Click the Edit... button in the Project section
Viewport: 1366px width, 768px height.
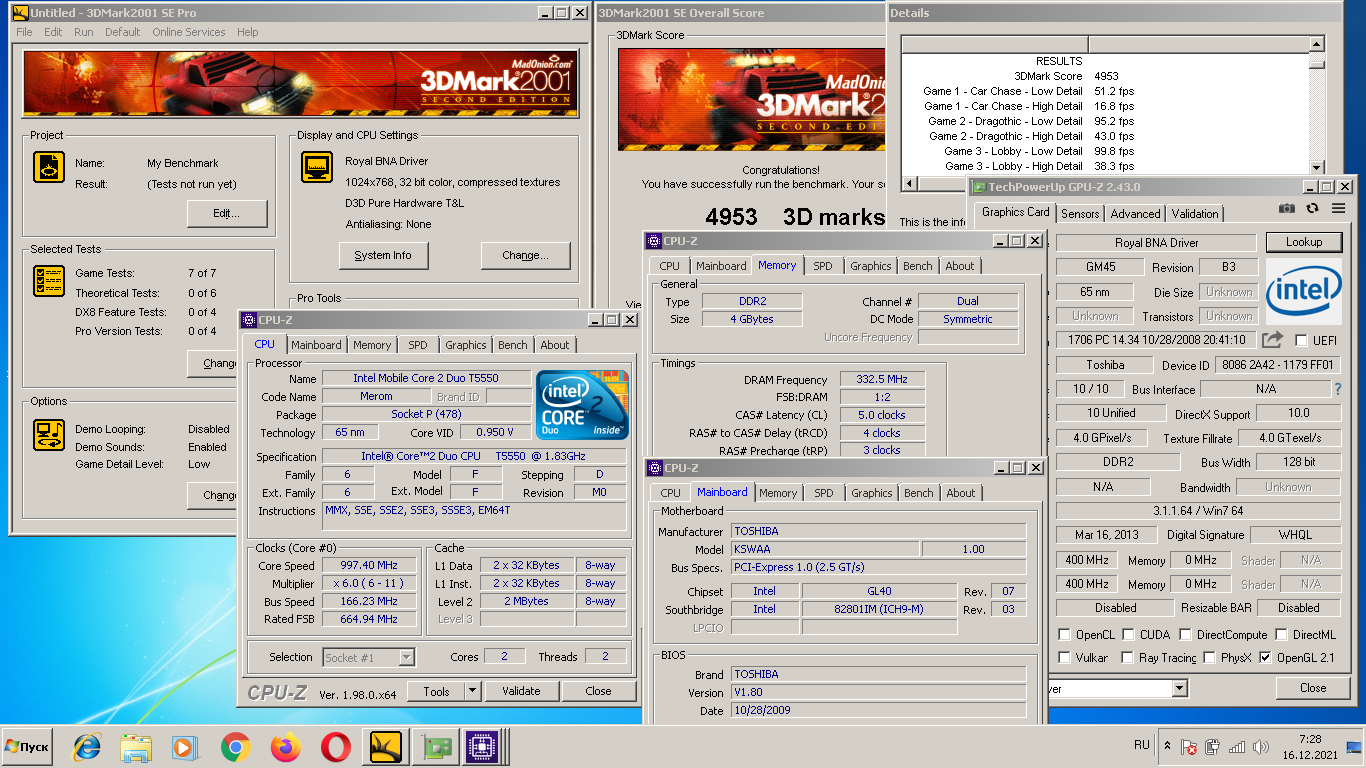point(227,213)
